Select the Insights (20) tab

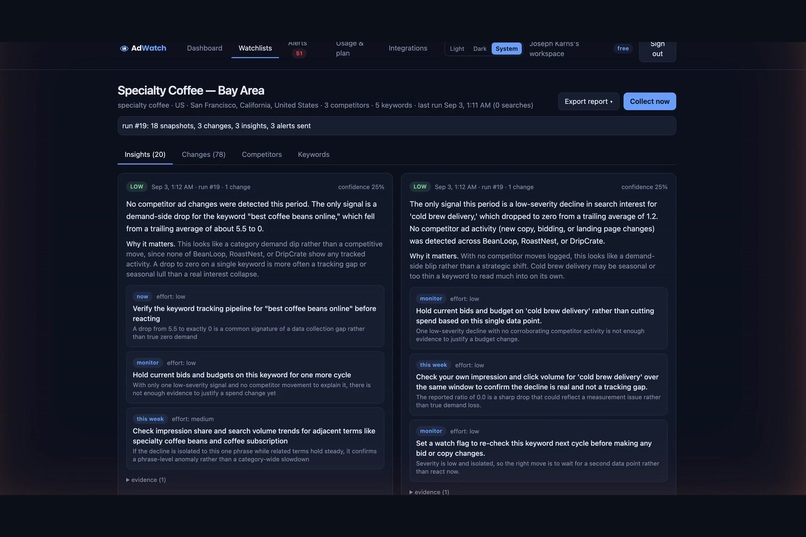coord(145,155)
